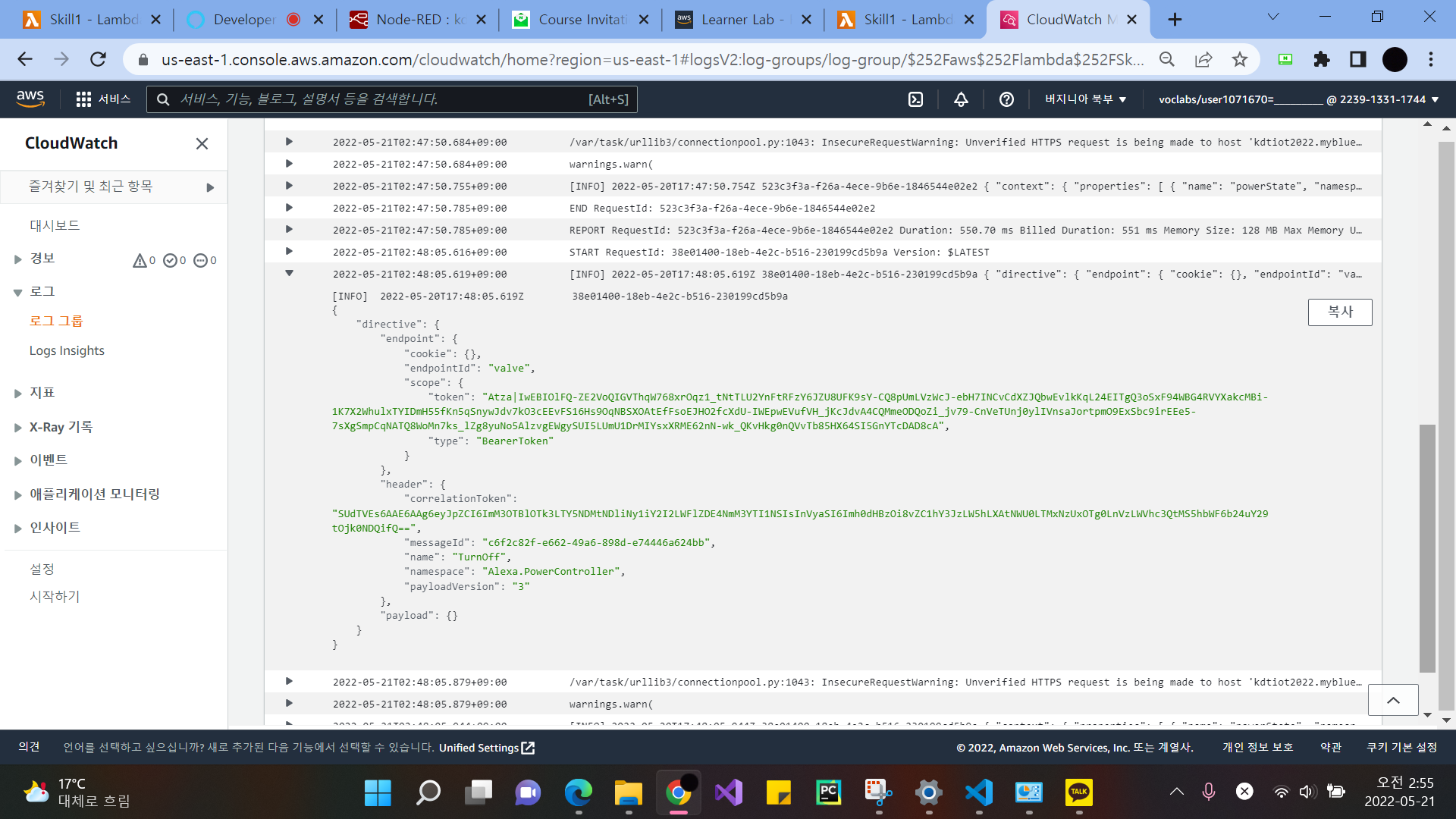
Task: Open new browser tab
Action: click(x=1175, y=20)
